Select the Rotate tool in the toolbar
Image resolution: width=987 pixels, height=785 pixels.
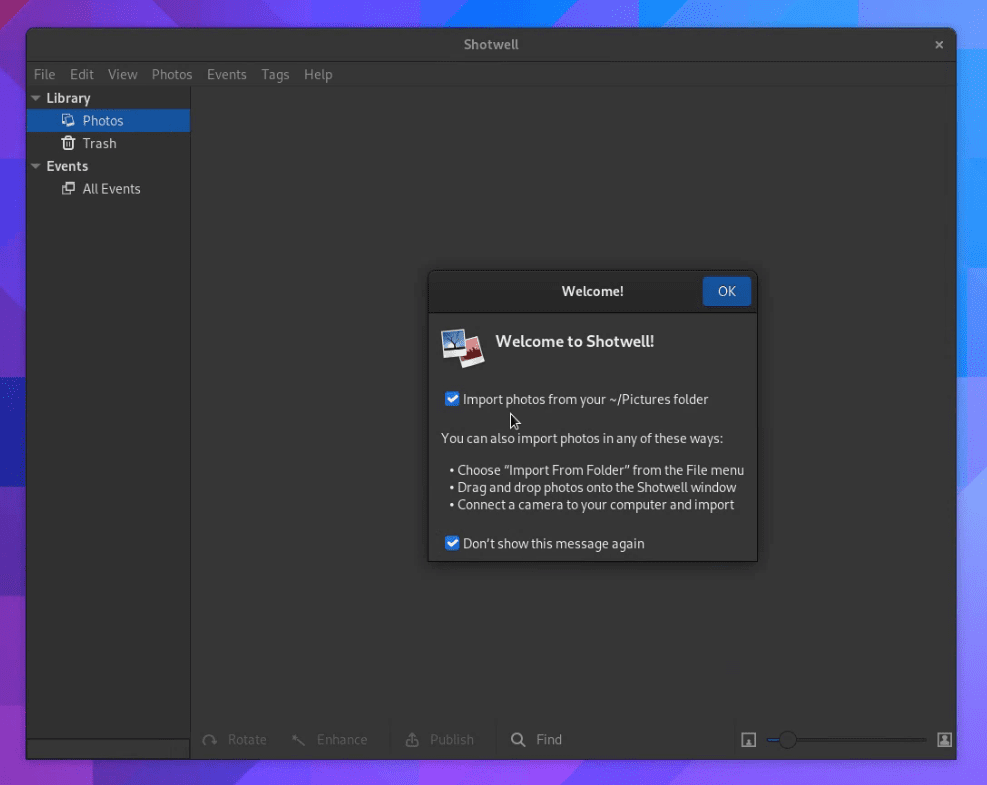pyautogui.click(x=210, y=739)
